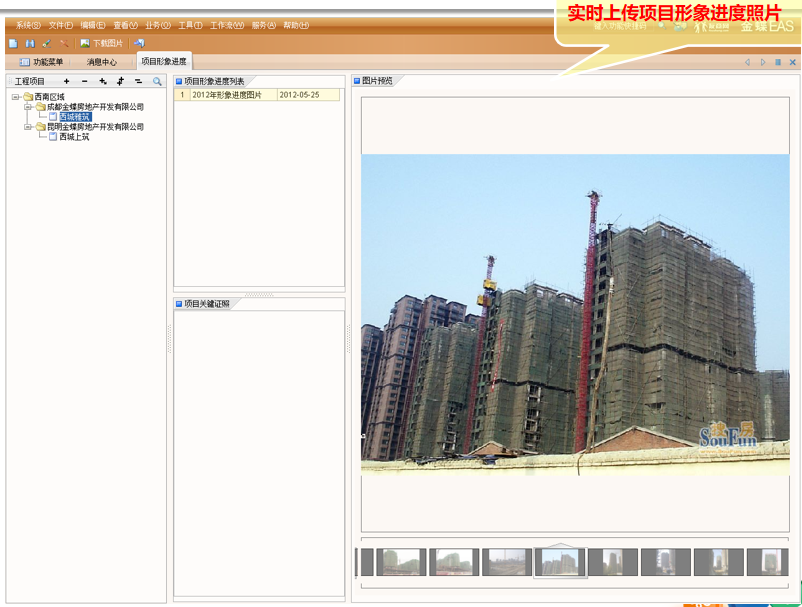Select 昆明金蝶房地产开发有限公司 tree item
Viewport: 802px width, 607px height.
point(95,127)
